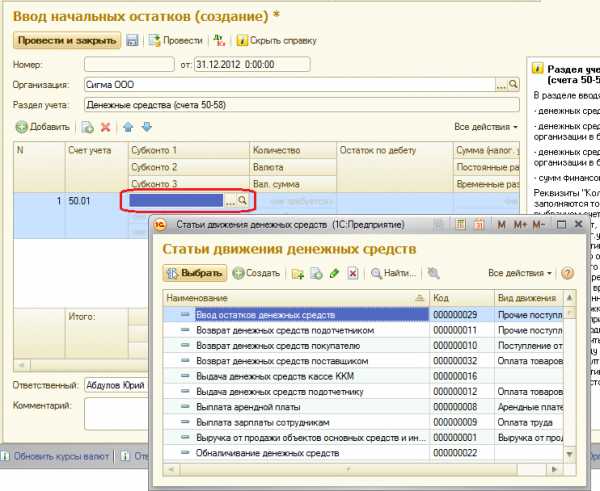Click the cancel search icon after Найти
The image size is (600, 491).
click(x=433, y=273)
